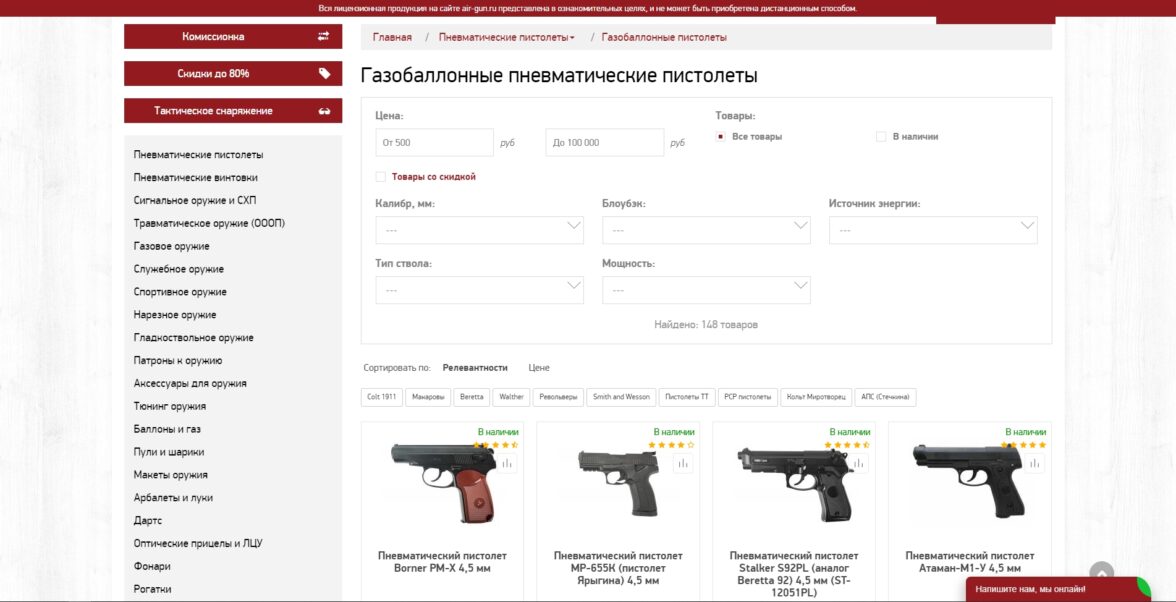This screenshot has width=1176, height=602.
Task: Select the Все товары radio button
Action: coord(721,137)
